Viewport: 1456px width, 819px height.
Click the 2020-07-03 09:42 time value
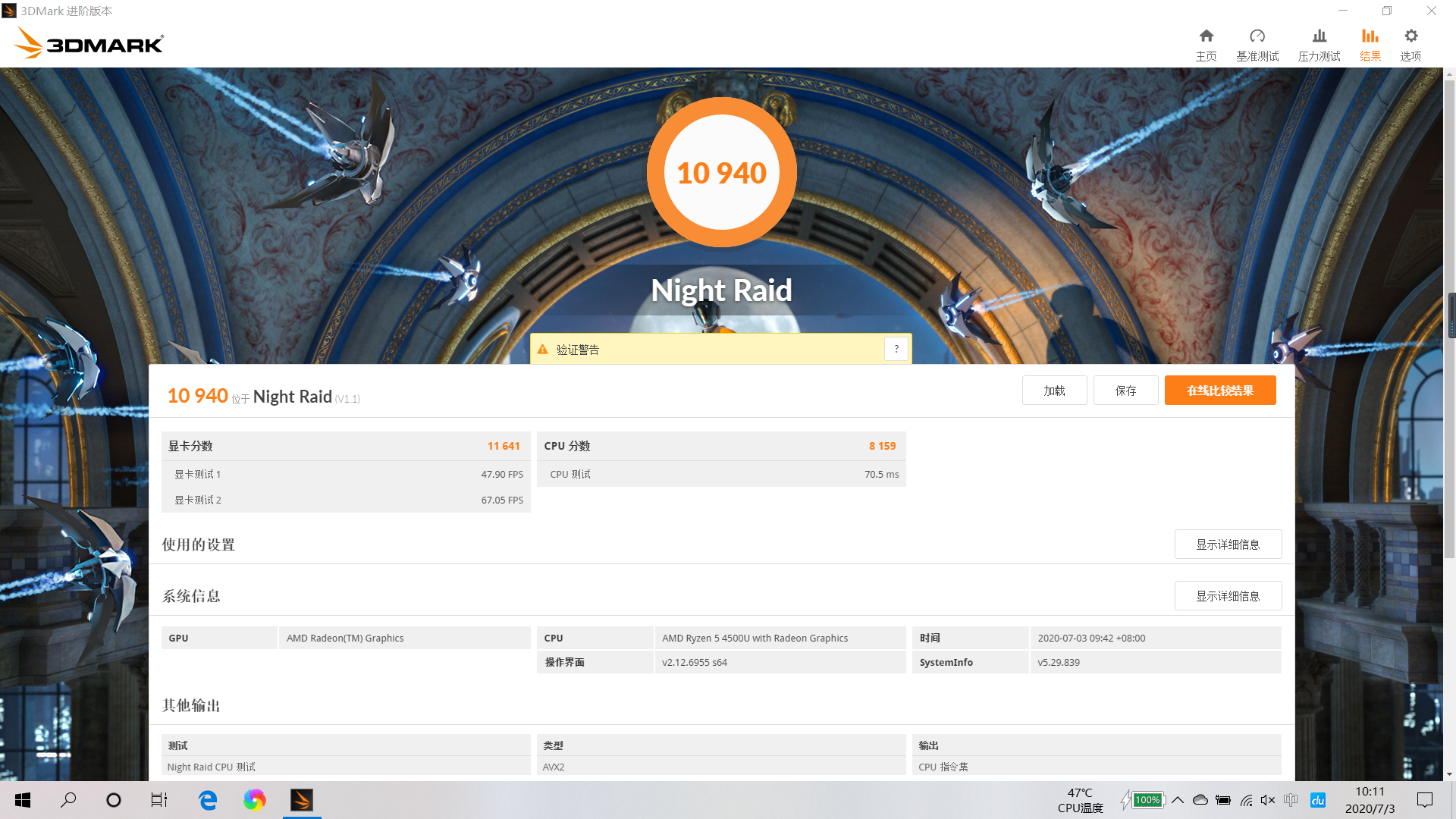pyautogui.click(x=1091, y=638)
